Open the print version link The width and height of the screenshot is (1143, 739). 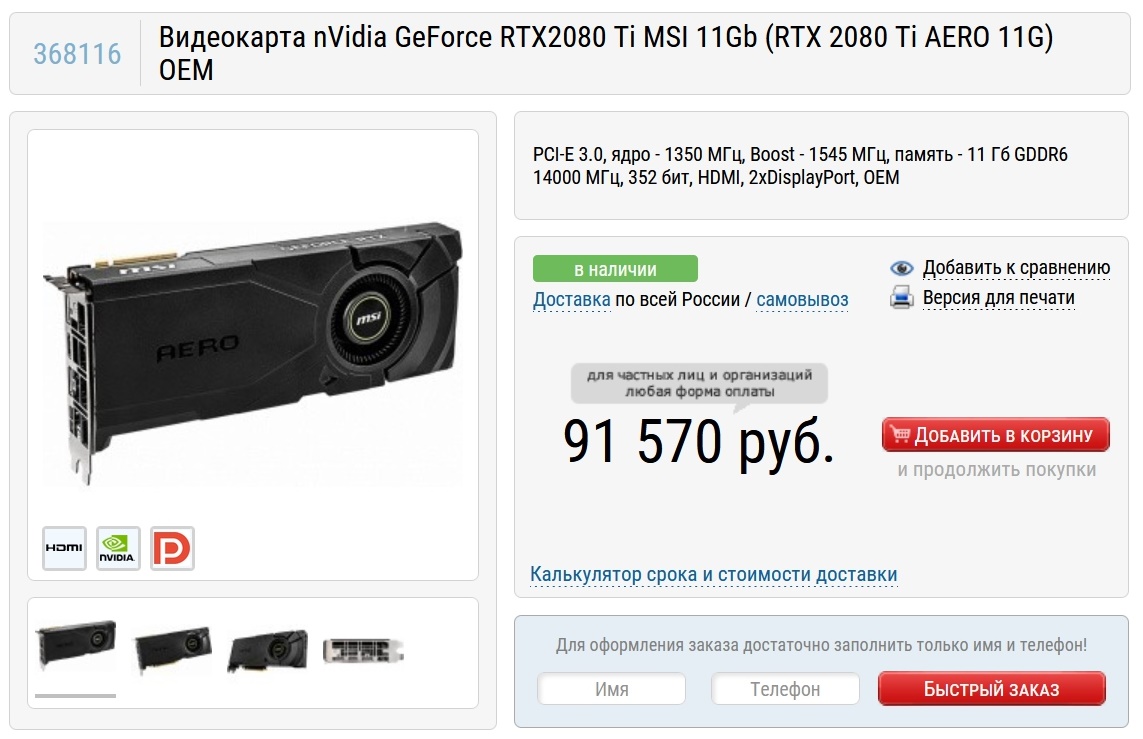point(999,298)
